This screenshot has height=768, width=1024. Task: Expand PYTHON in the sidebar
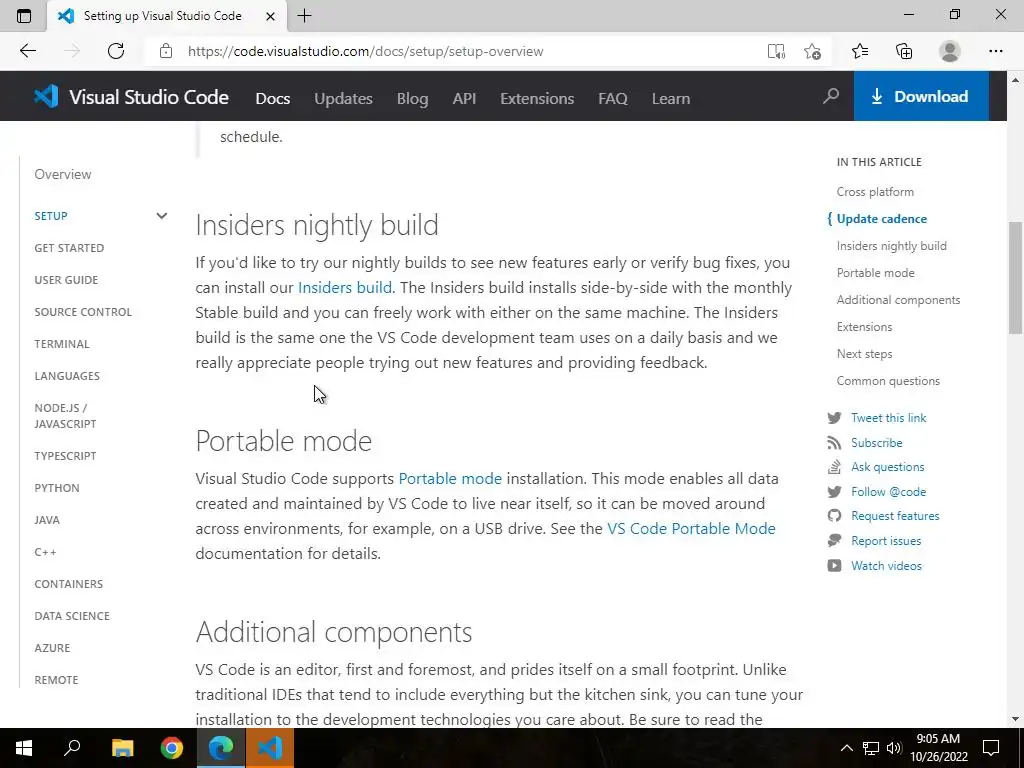(x=57, y=488)
